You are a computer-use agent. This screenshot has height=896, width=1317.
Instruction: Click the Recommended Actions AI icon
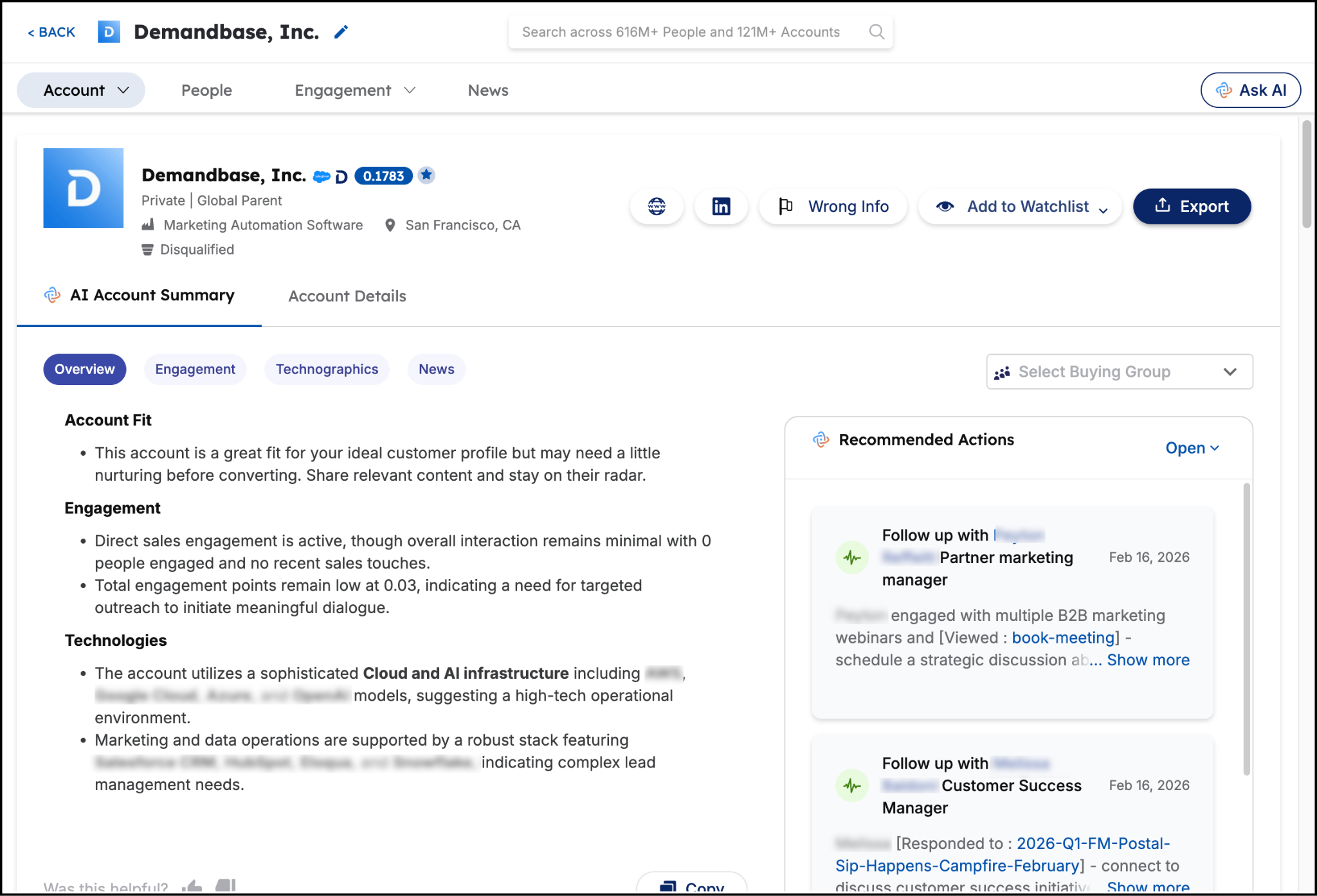[x=821, y=440]
